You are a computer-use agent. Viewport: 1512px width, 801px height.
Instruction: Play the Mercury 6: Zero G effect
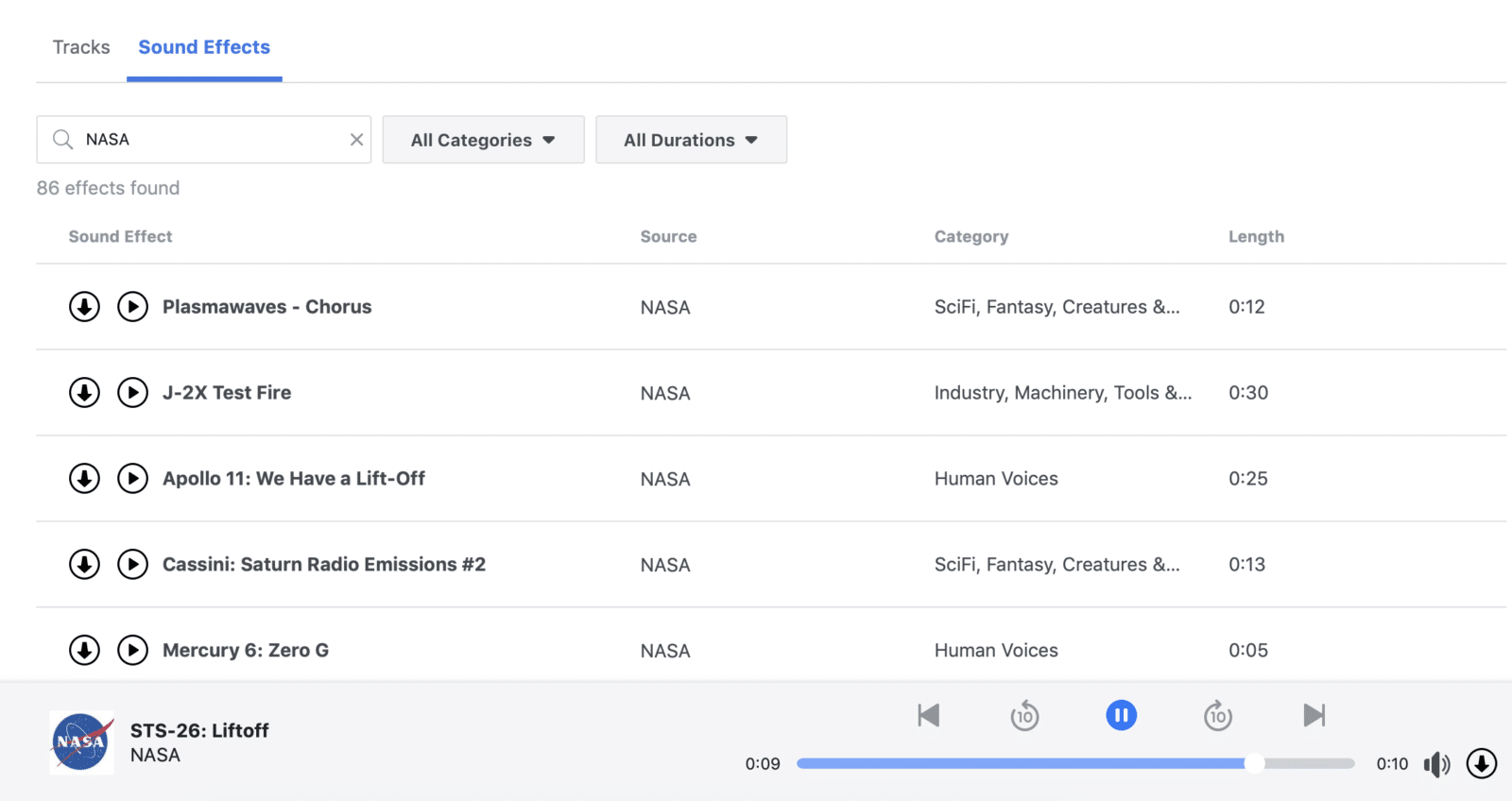tap(132, 651)
